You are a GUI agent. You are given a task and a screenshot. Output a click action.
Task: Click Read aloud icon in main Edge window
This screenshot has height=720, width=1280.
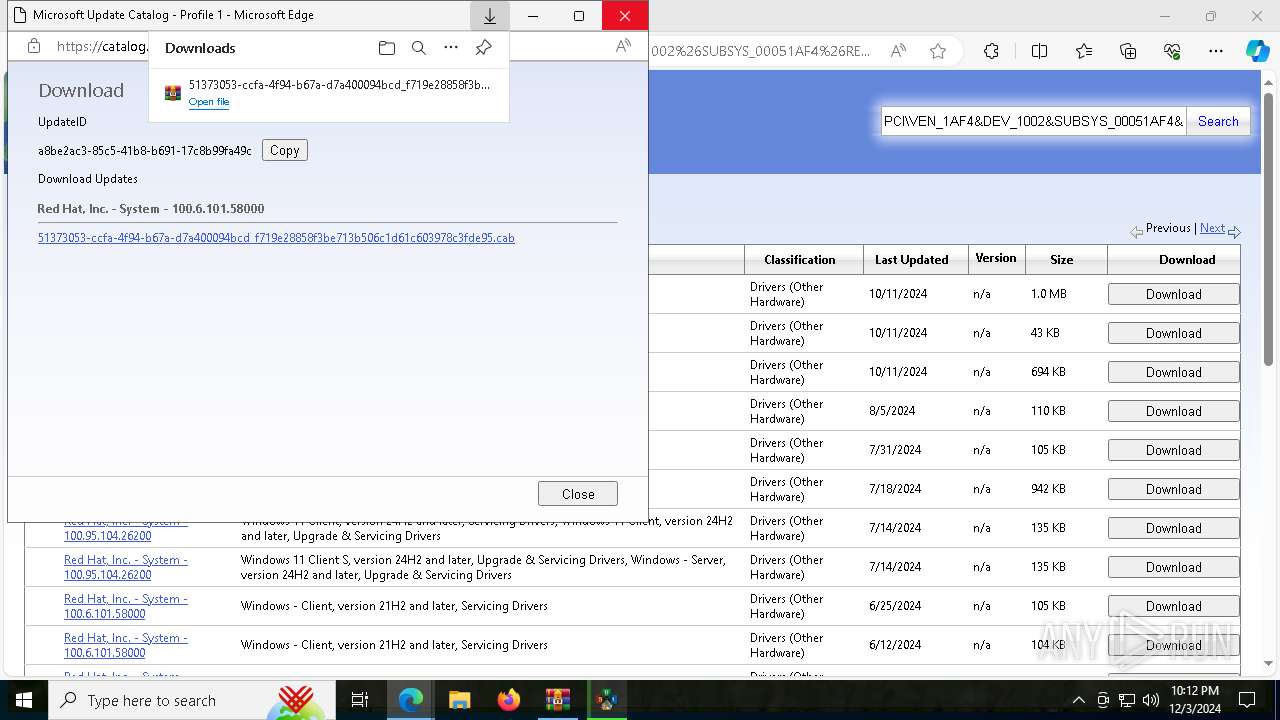[x=898, y=51]
